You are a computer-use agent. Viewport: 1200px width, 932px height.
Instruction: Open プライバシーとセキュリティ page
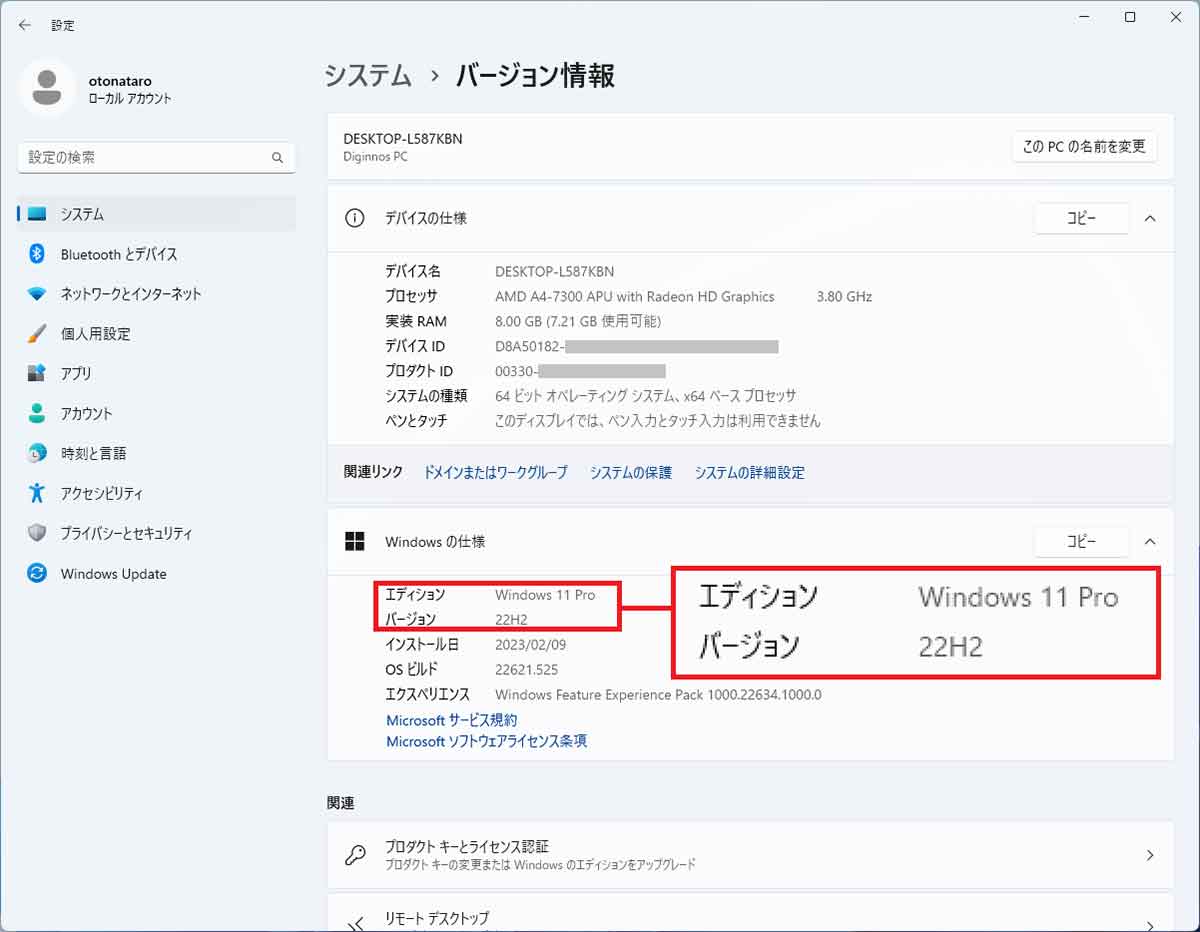156,533
